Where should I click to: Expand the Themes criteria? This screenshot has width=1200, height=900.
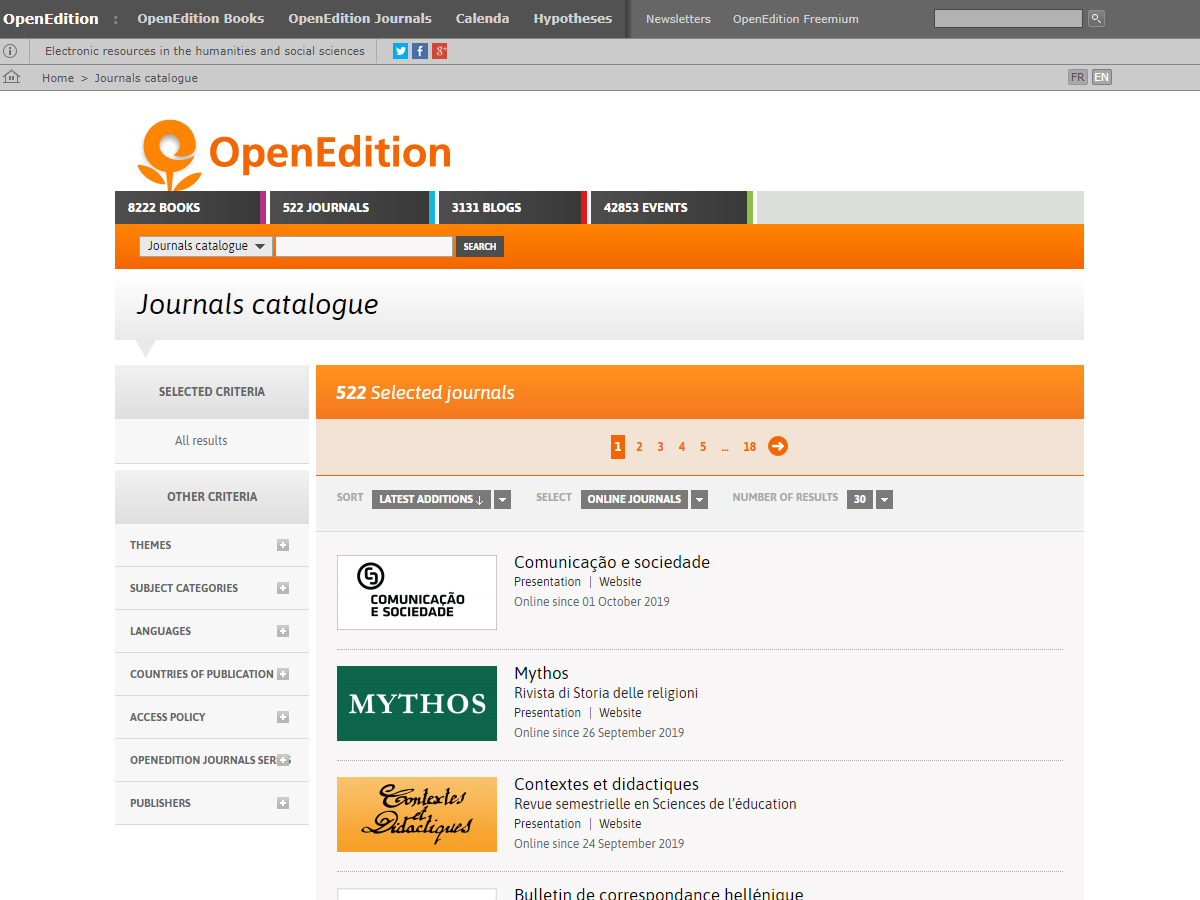[x=283, y=545]
